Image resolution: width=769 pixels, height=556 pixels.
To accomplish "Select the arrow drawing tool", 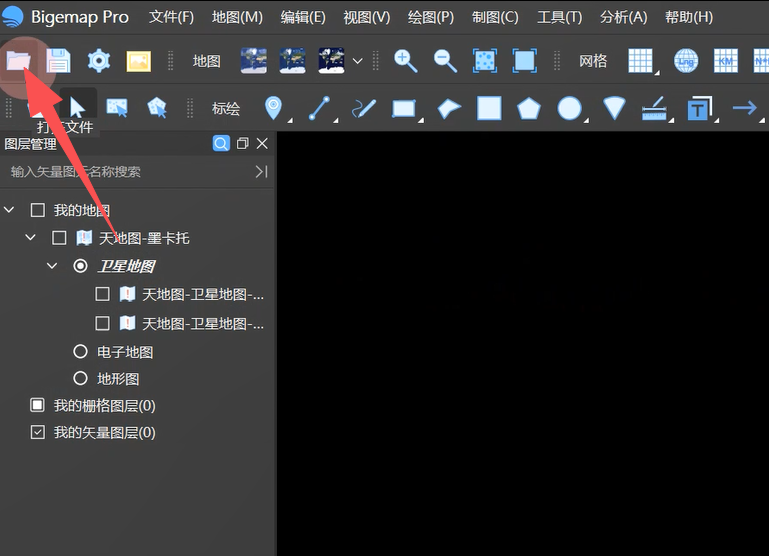I will tap(744, 107).
